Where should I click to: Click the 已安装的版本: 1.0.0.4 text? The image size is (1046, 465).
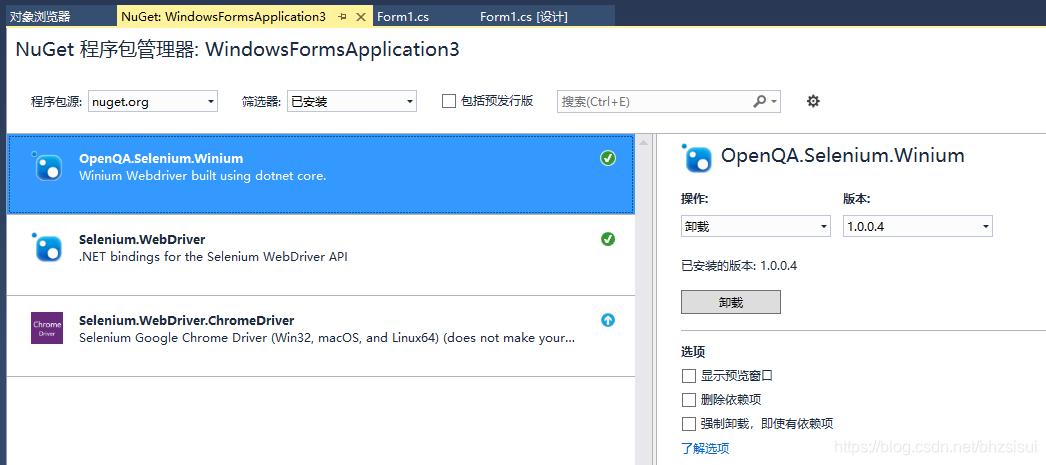click(739, 266)
